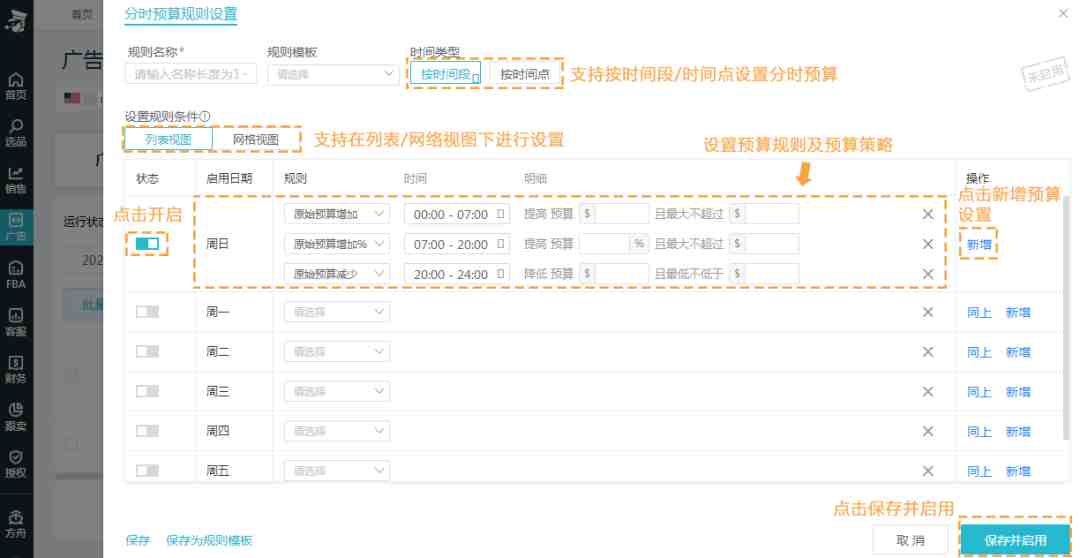The width and height of the screenshot is (1080, 558).
Task: Click 同上 link on 周三 row
Action: tap(979, 391)
